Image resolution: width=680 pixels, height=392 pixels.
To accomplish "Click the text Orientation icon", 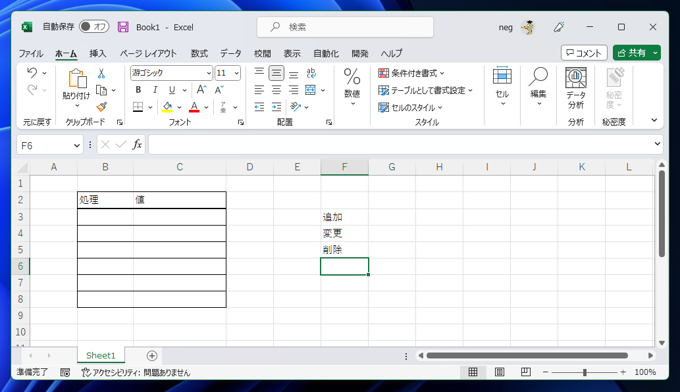I will pyautogui.click(x=295, y=107).
